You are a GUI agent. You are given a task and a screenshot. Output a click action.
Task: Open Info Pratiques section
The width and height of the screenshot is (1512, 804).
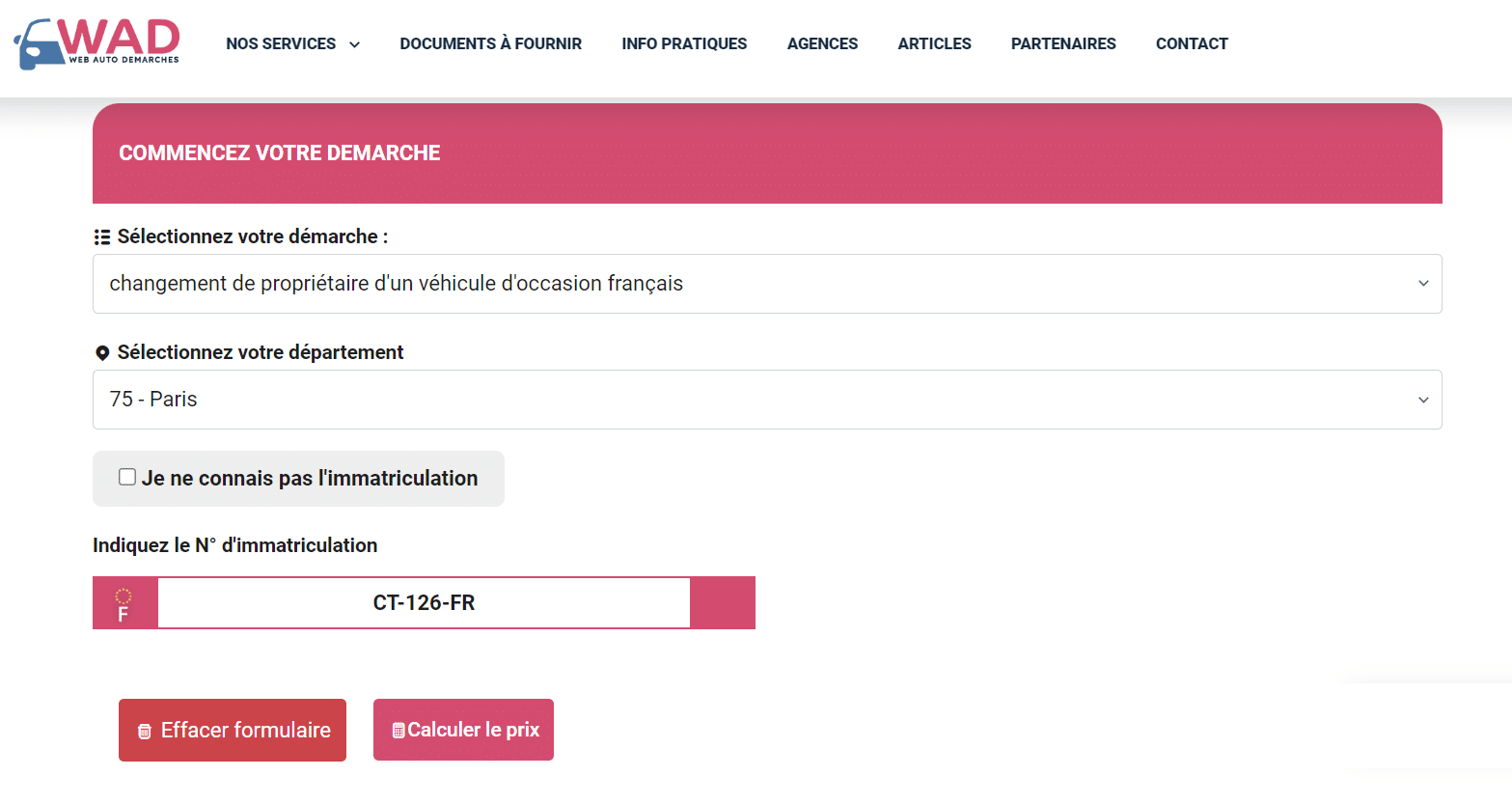(x=684, y=43)
